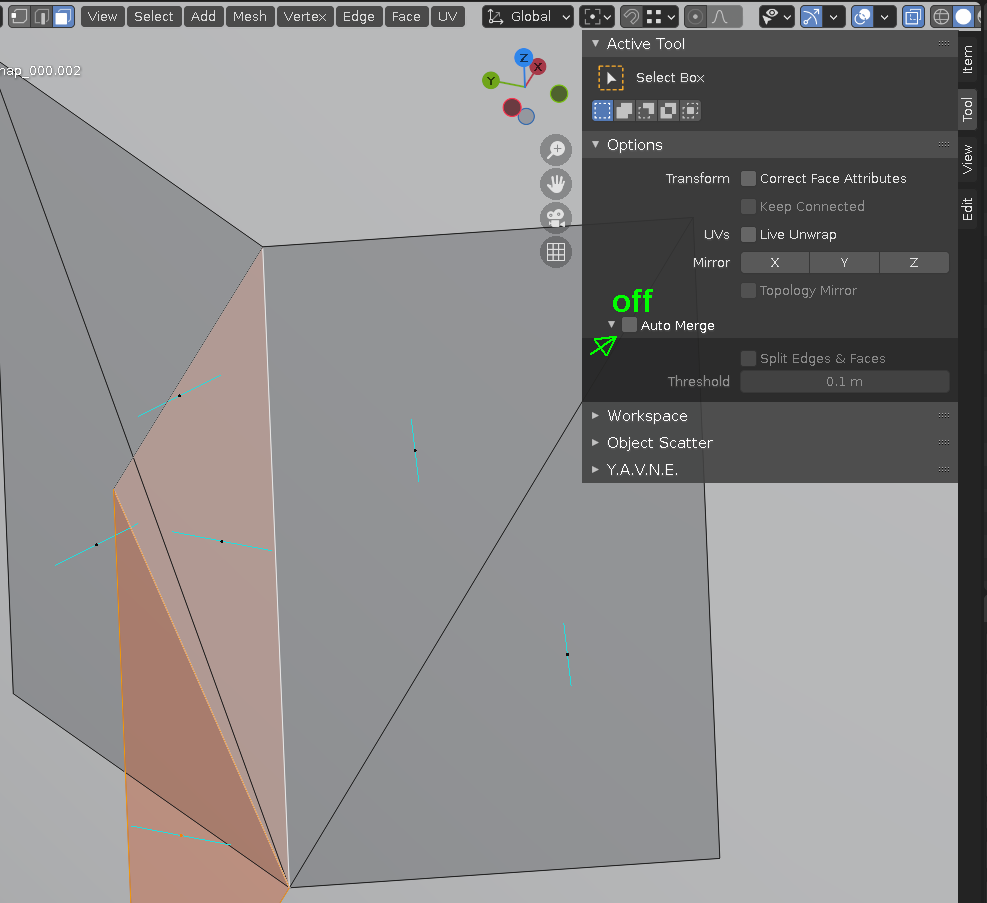Toggle X-ray display in header
987x903 pixels.
point(913,16)
